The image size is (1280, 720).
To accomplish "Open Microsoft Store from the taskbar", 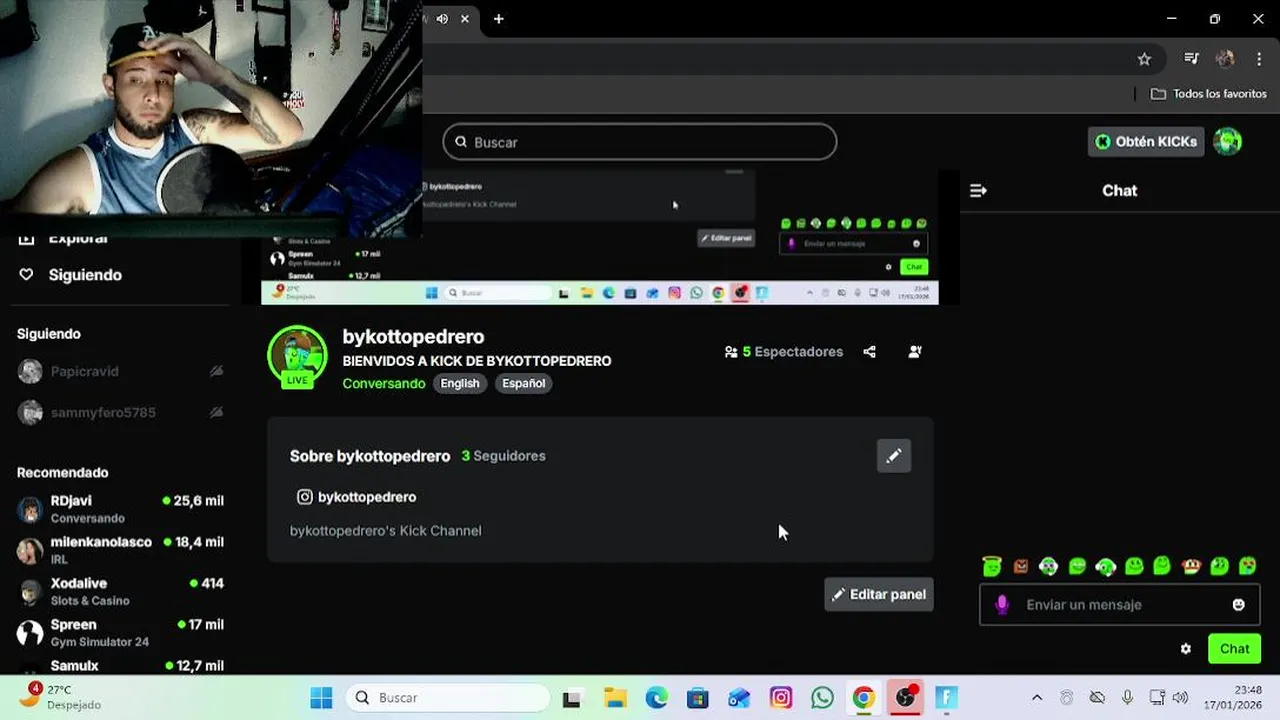I will (697, 698).
